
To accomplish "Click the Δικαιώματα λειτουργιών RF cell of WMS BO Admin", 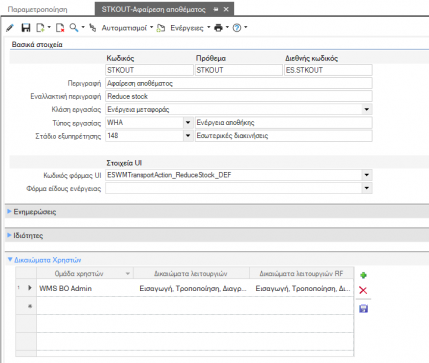I will [302, 288].
